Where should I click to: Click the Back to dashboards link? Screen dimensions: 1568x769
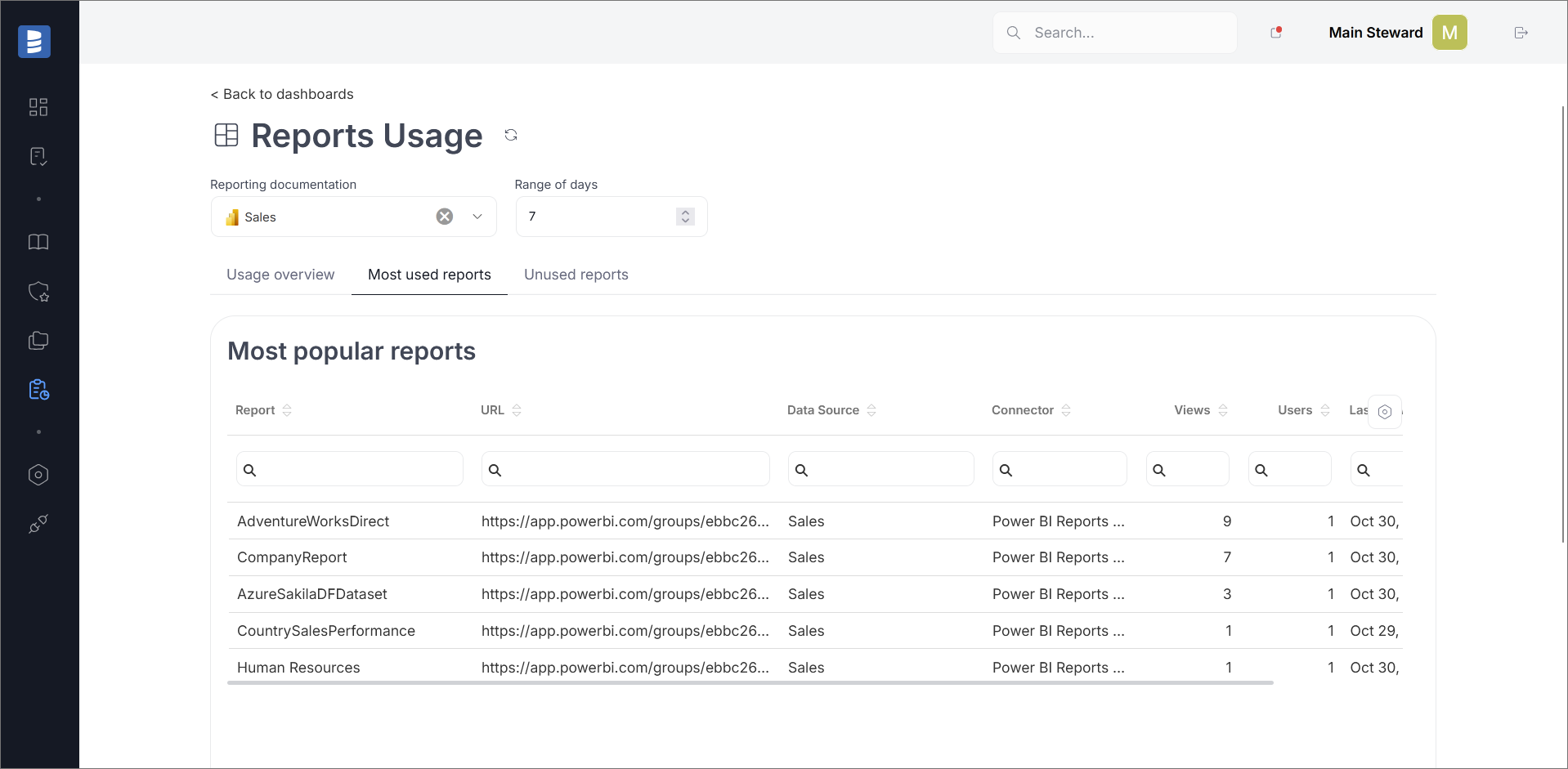[x=281, y=94]
